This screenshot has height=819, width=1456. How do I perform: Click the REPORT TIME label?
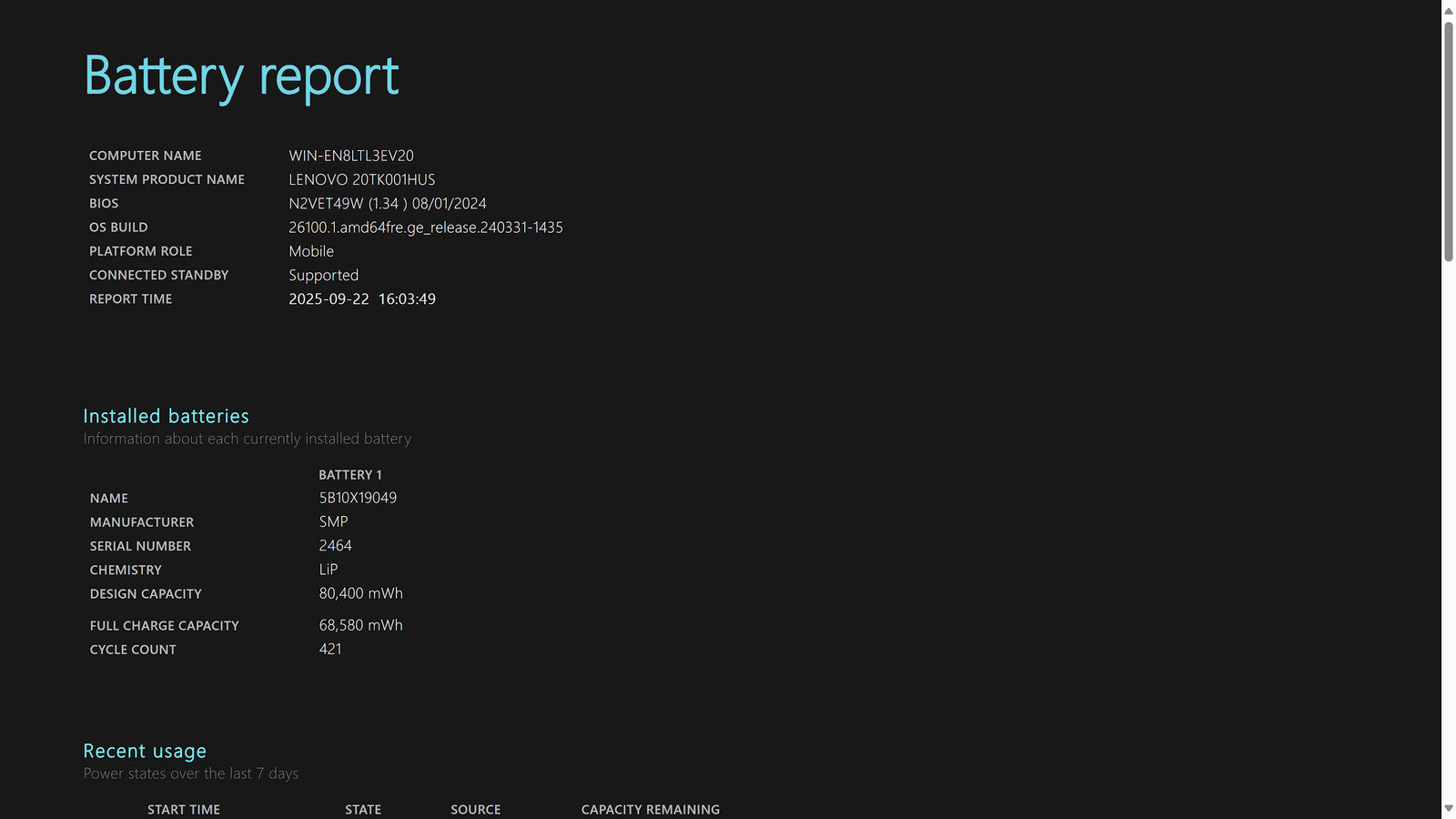pyautogui.click(x=131, y=298)
